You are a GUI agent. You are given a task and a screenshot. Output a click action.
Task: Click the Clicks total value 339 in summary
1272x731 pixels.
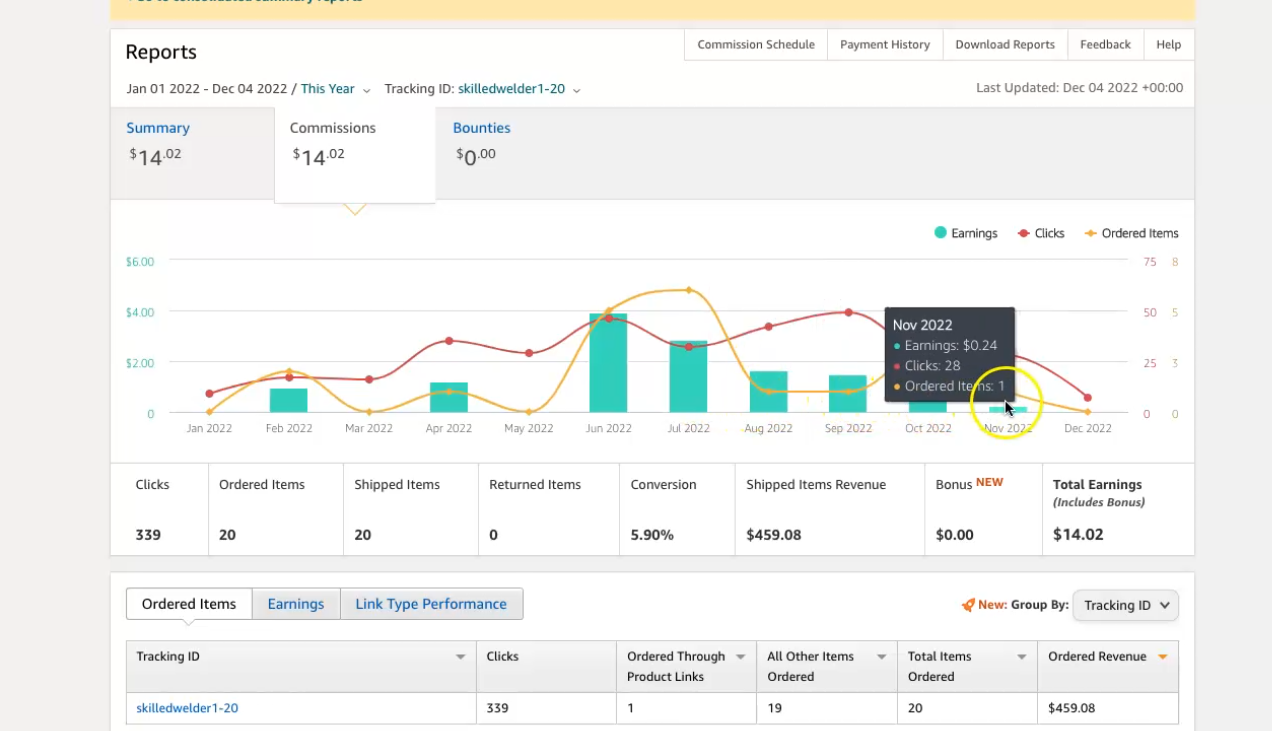point(148,535)
